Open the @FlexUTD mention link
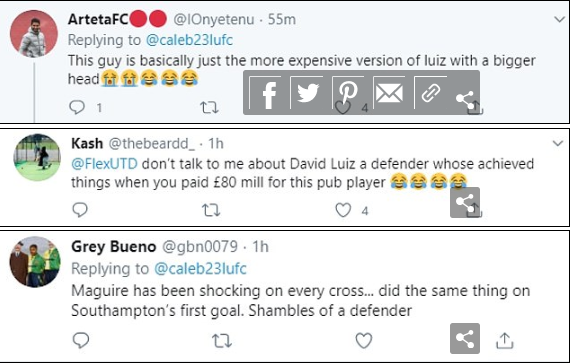The height and width of the screenshot is (364, 573). (x=104, y=164)
